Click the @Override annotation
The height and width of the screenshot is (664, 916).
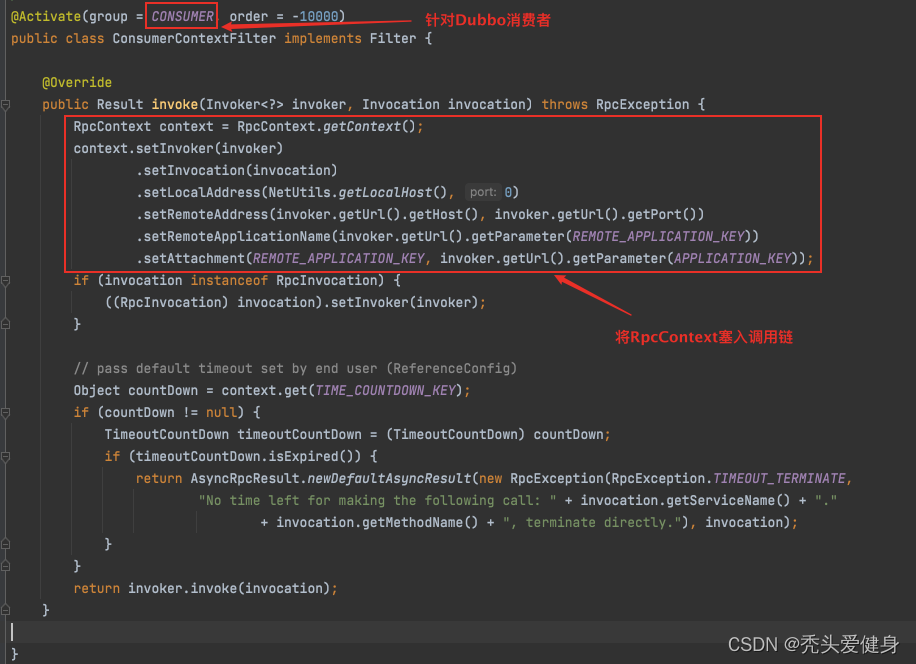pyautogui.click(x=77, y=83)
